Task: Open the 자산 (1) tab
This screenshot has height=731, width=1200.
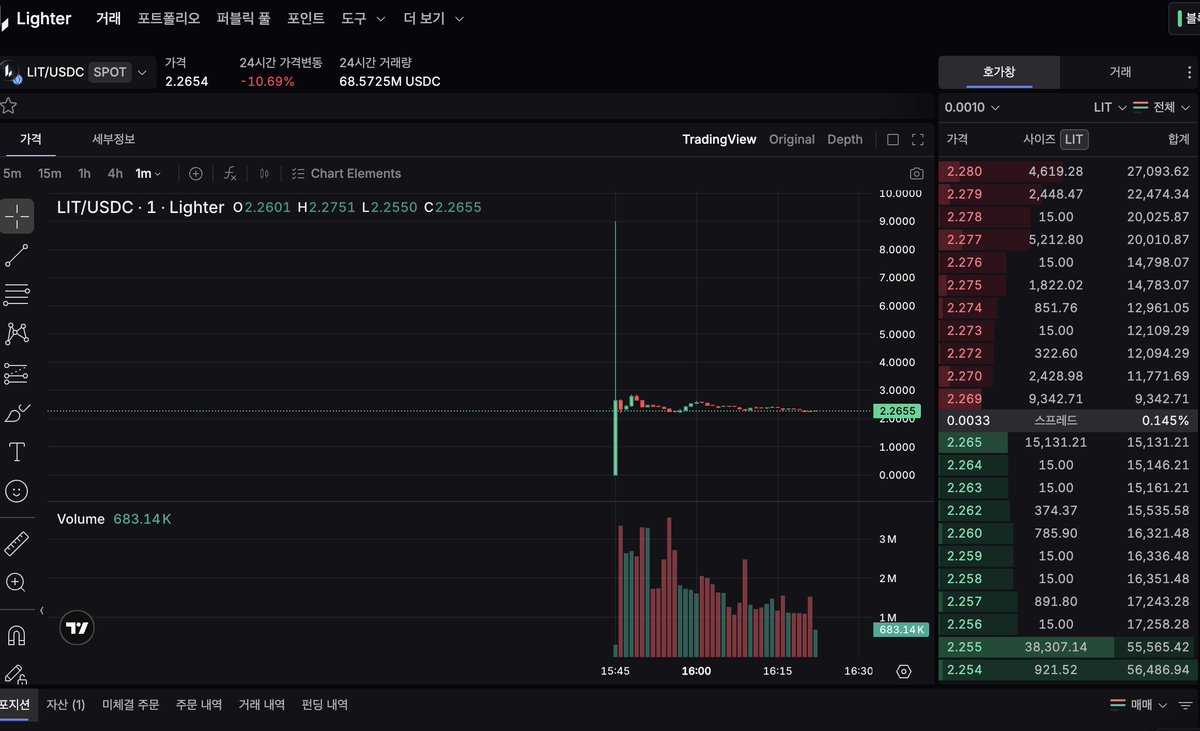Action: (66, 705)
